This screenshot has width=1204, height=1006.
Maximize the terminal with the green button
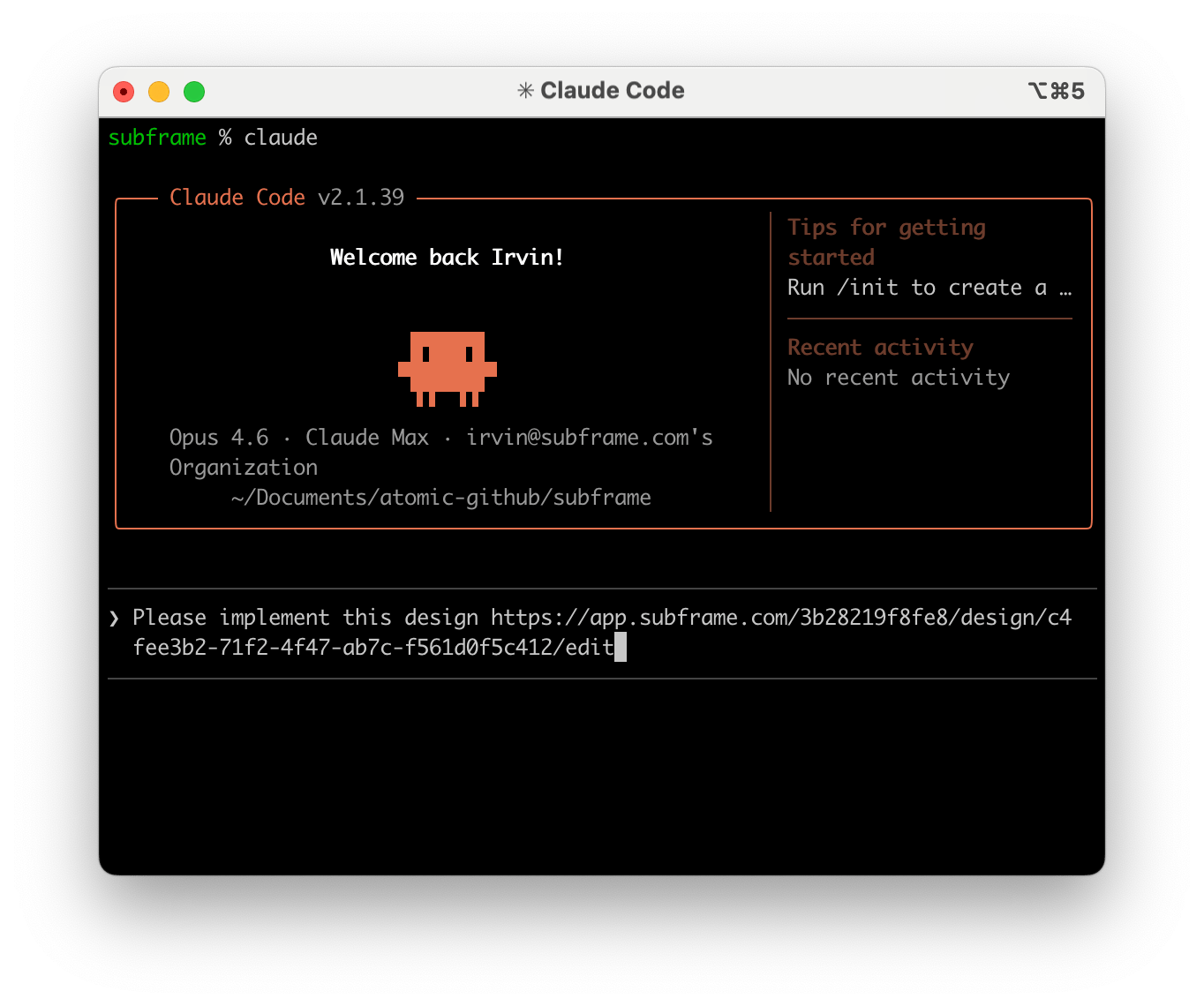[x=194, y=92]
